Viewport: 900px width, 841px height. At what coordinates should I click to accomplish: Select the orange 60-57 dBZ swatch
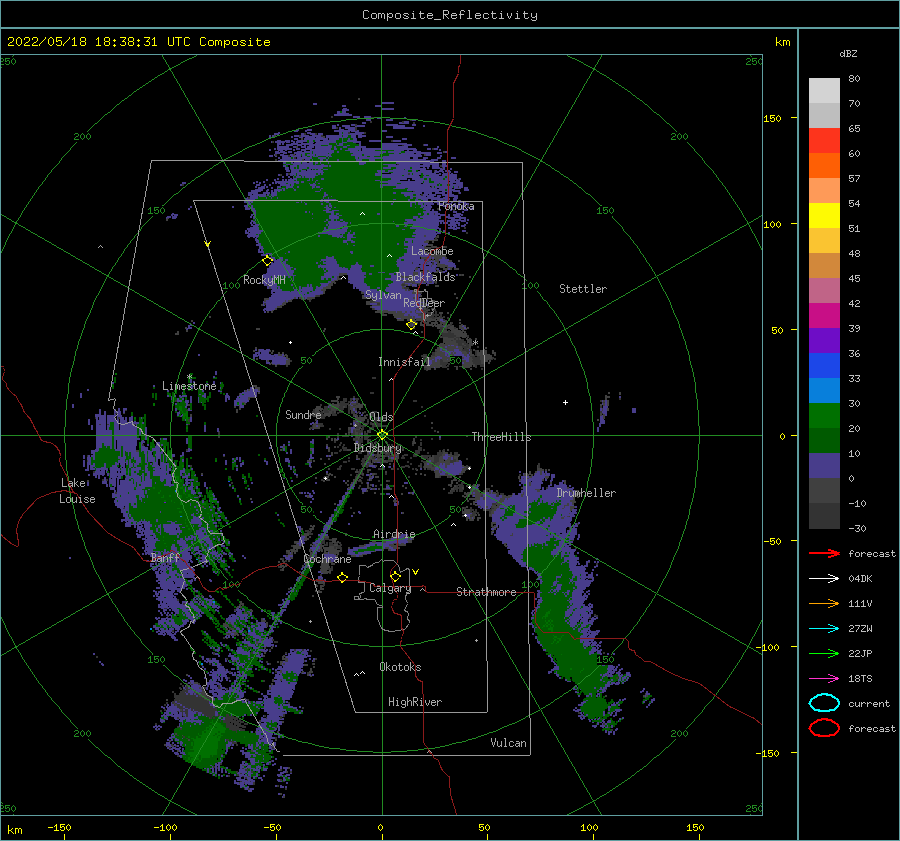click(x=824, y=166)
